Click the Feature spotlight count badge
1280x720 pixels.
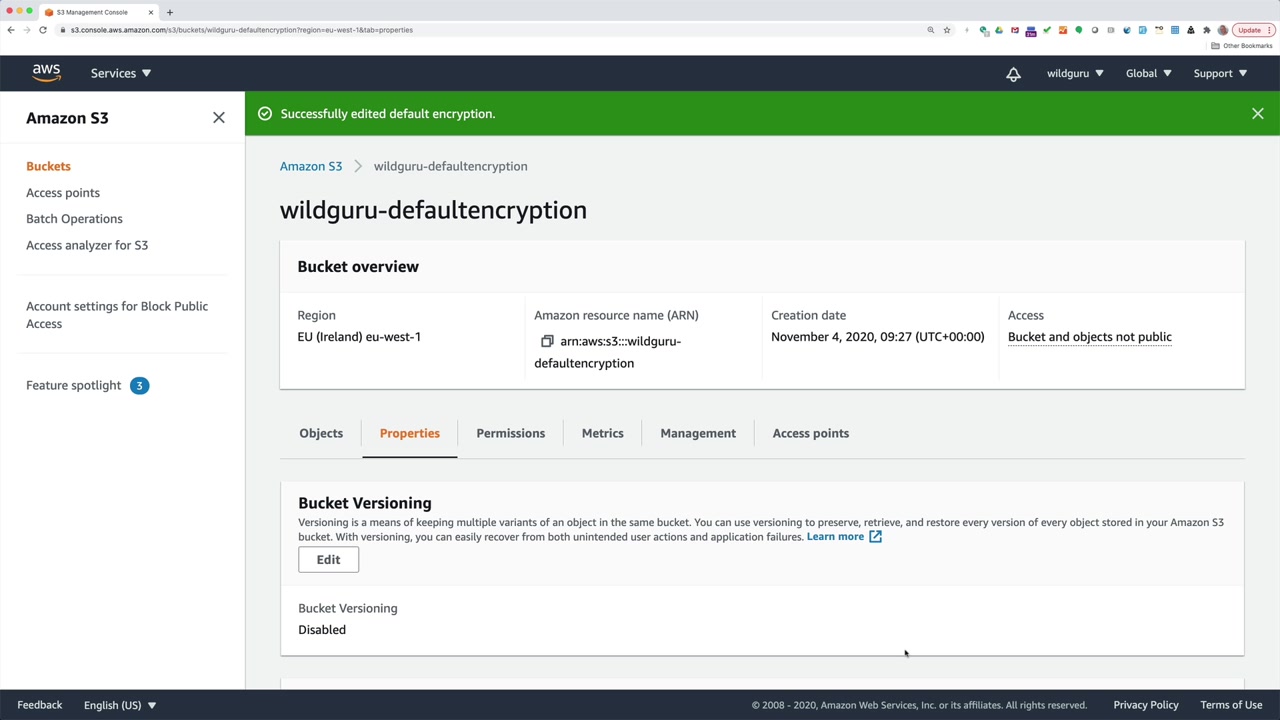139,385
